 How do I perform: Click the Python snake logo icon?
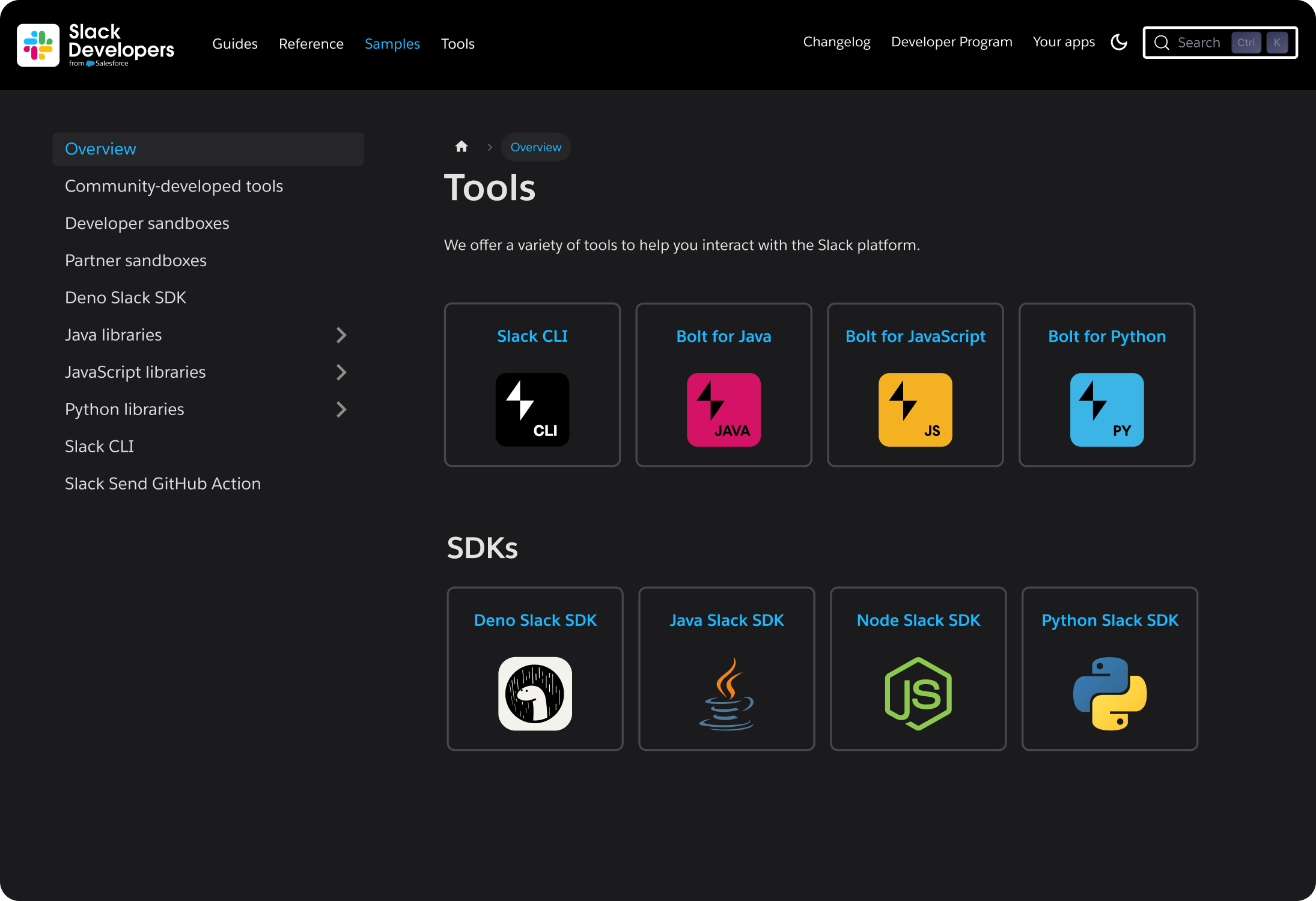click(1109, 694)
